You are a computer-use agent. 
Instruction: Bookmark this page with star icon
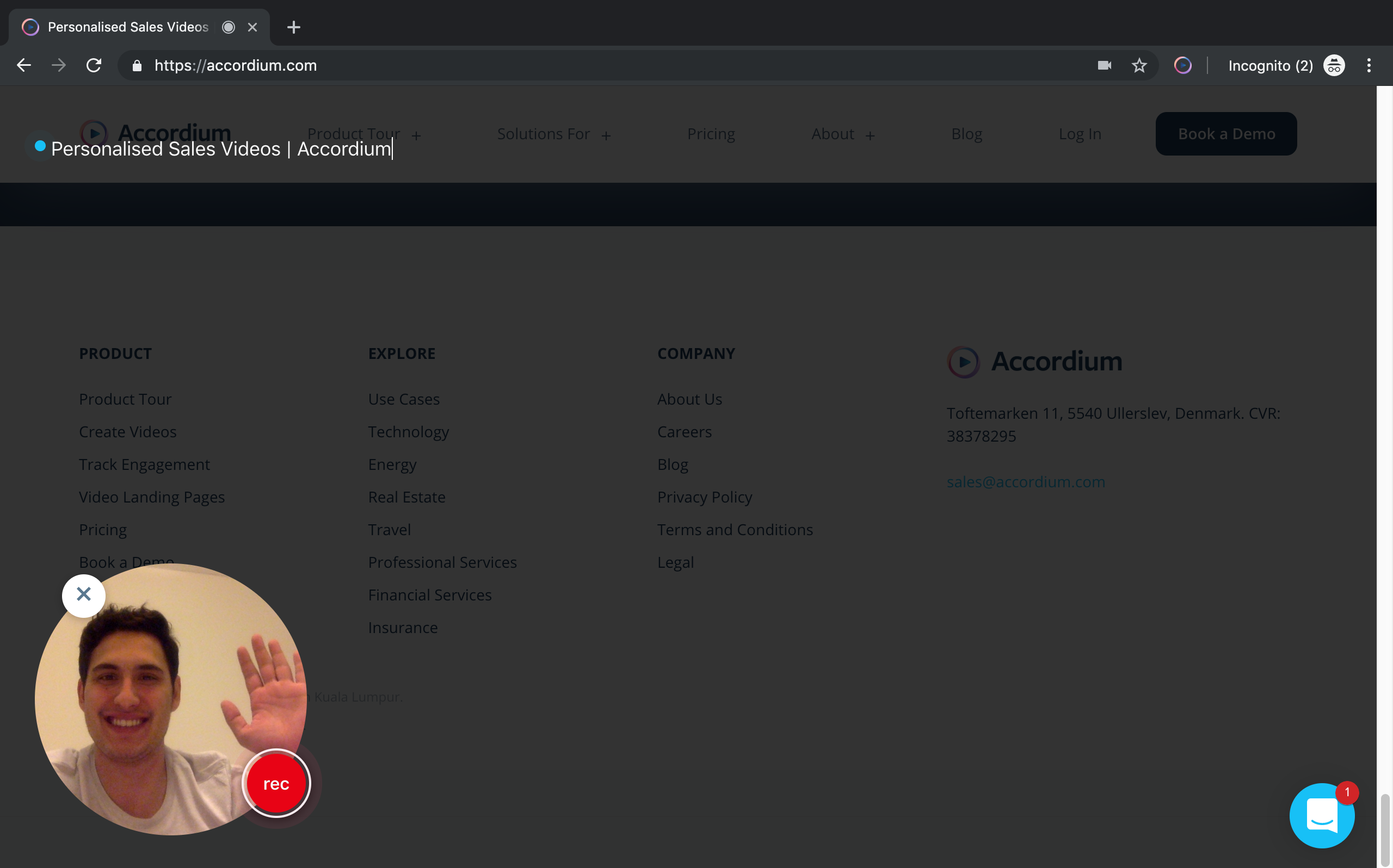[x=1139, y=65]
